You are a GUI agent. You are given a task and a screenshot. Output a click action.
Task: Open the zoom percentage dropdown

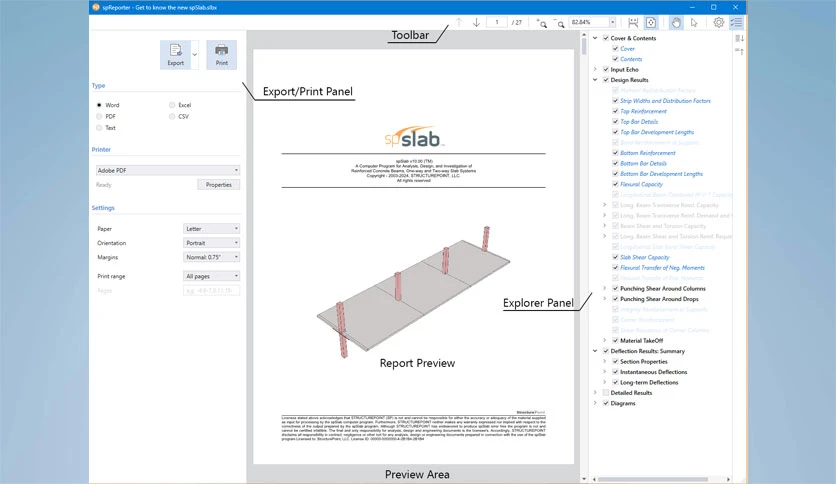(612, 22)
